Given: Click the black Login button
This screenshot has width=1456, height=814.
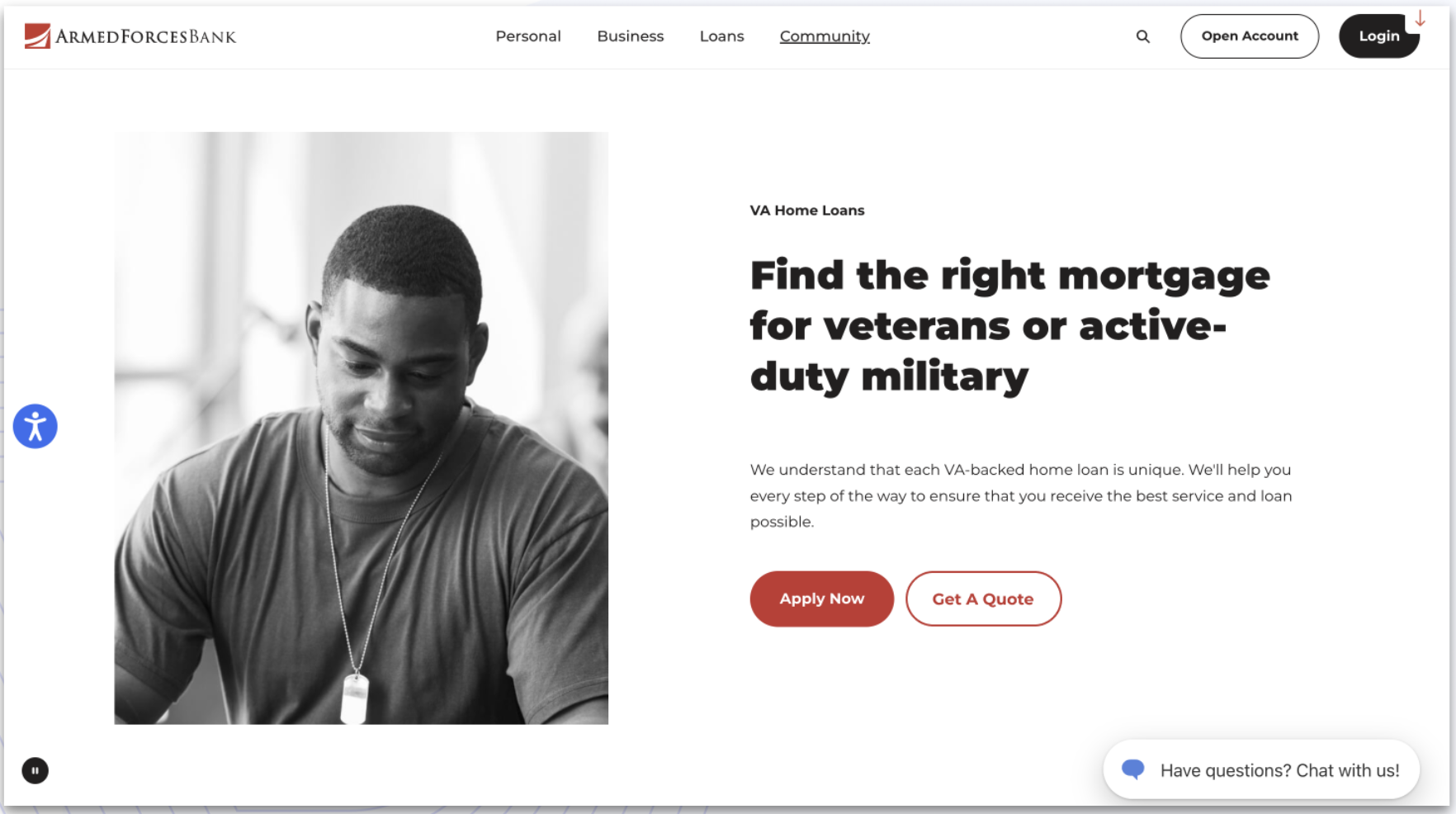Looking at the screenshot, I should 1378,36.
